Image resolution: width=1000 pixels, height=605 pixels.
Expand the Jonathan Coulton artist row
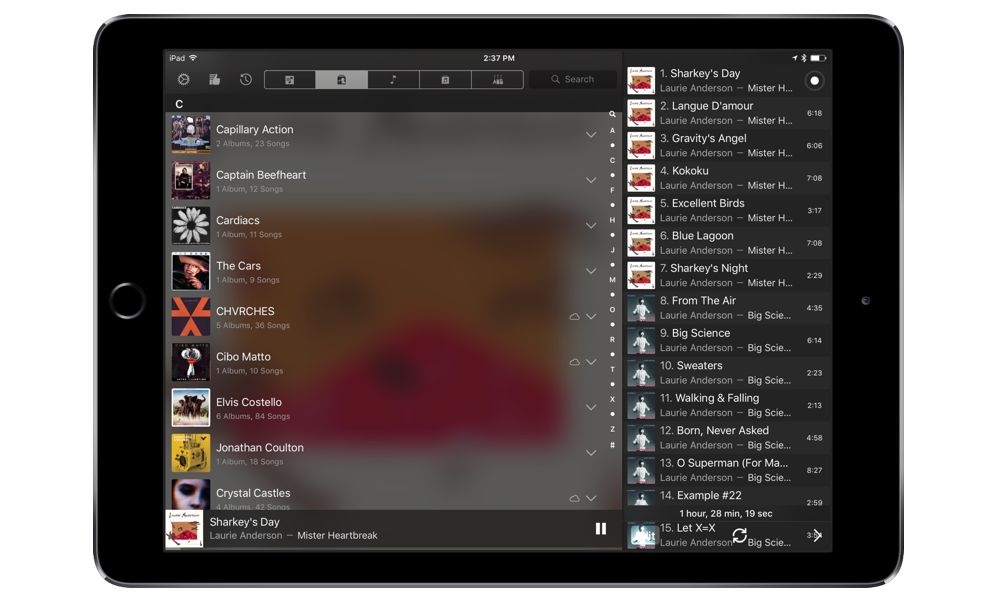591,453
